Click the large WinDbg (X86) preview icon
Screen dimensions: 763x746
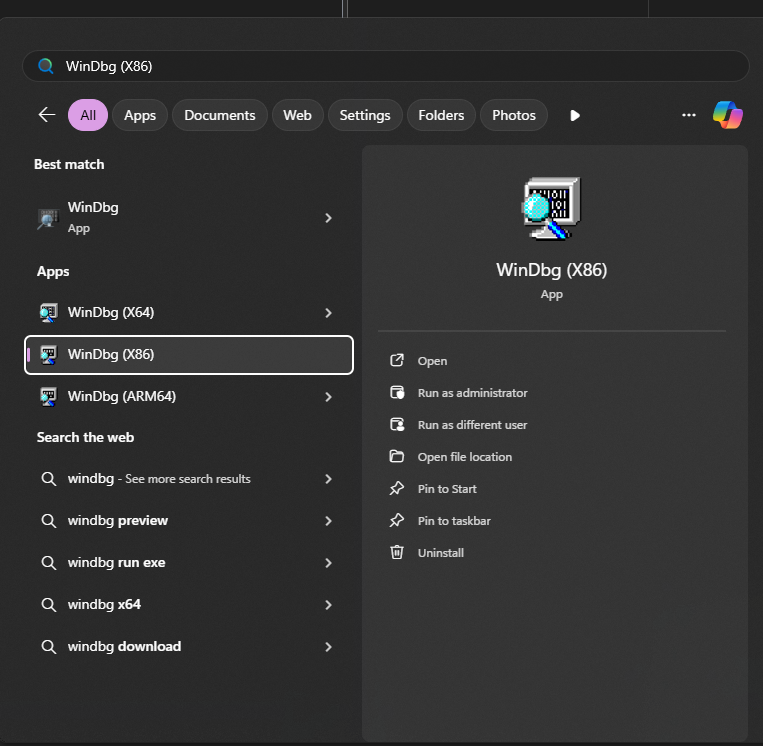point(551,208)
